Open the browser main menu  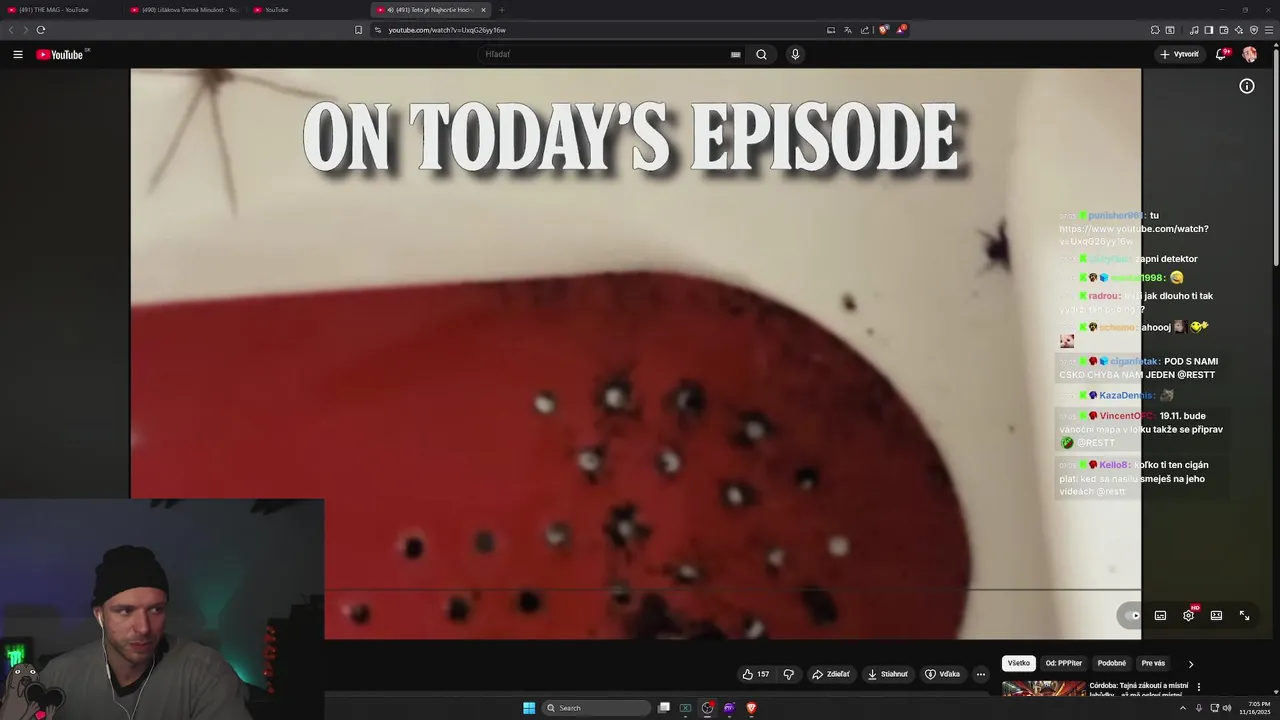(x=1269, y=30)
